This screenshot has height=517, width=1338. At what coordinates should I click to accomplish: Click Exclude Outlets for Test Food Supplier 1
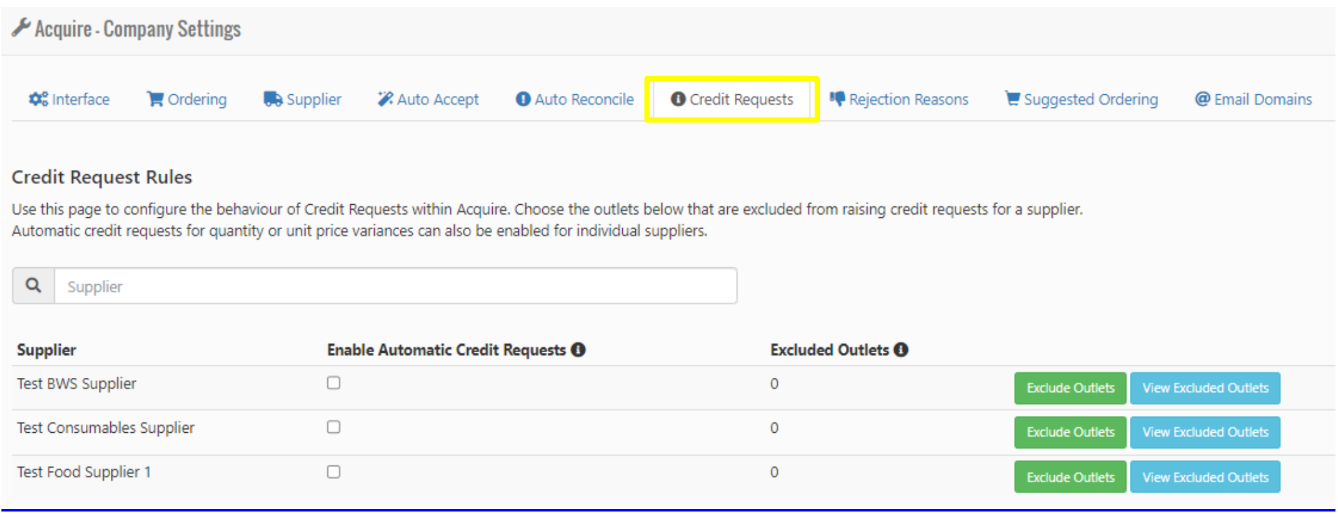1070,477
